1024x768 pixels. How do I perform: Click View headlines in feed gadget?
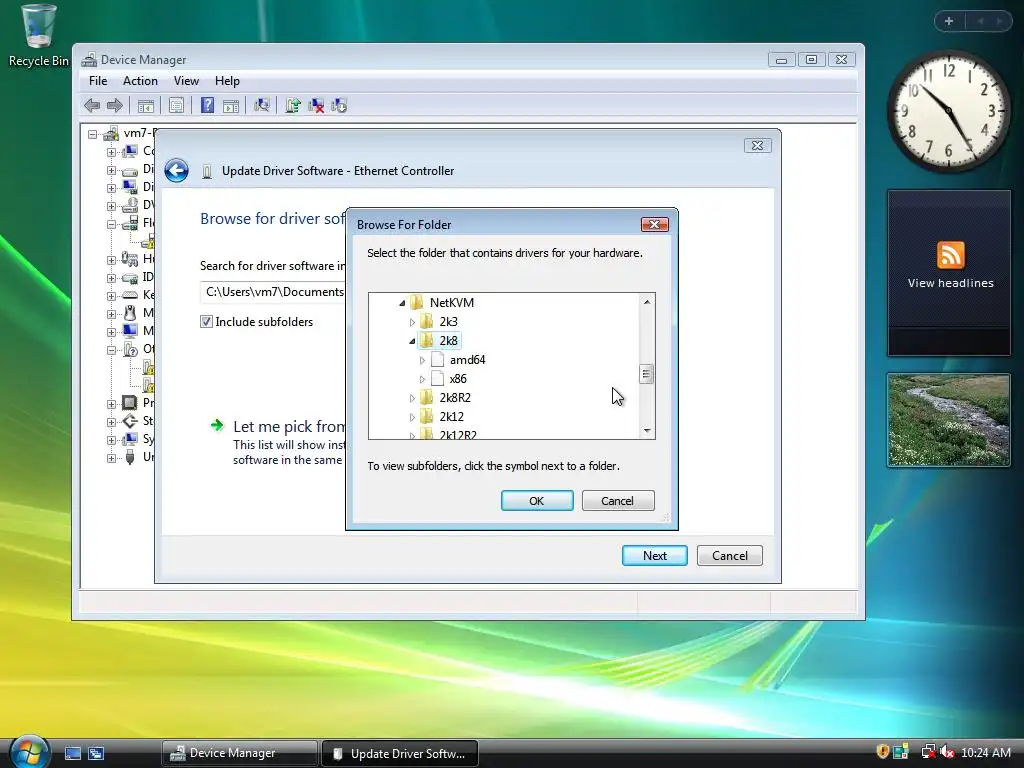(x=950, y=283)
